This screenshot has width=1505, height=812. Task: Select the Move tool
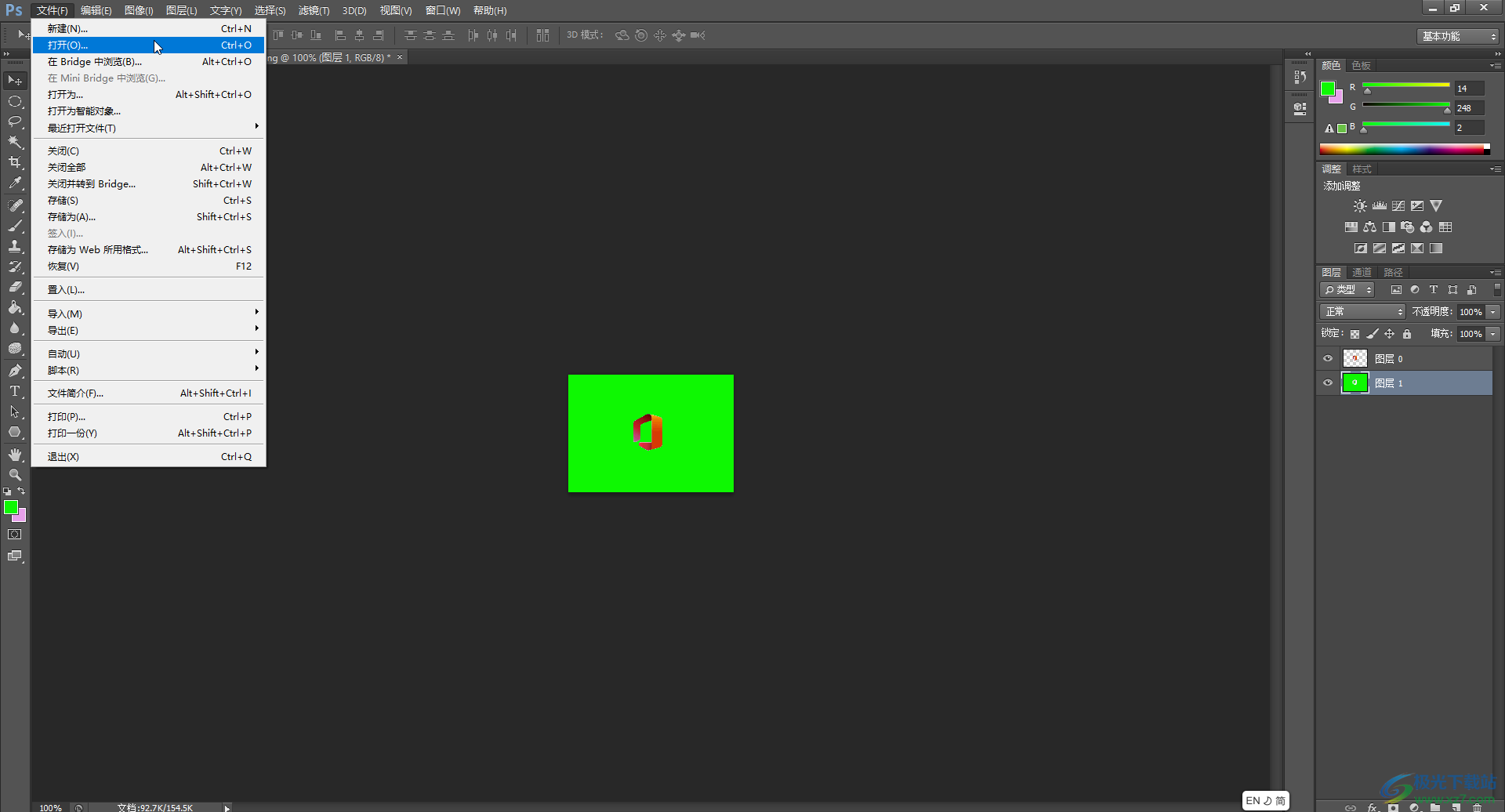15,81
